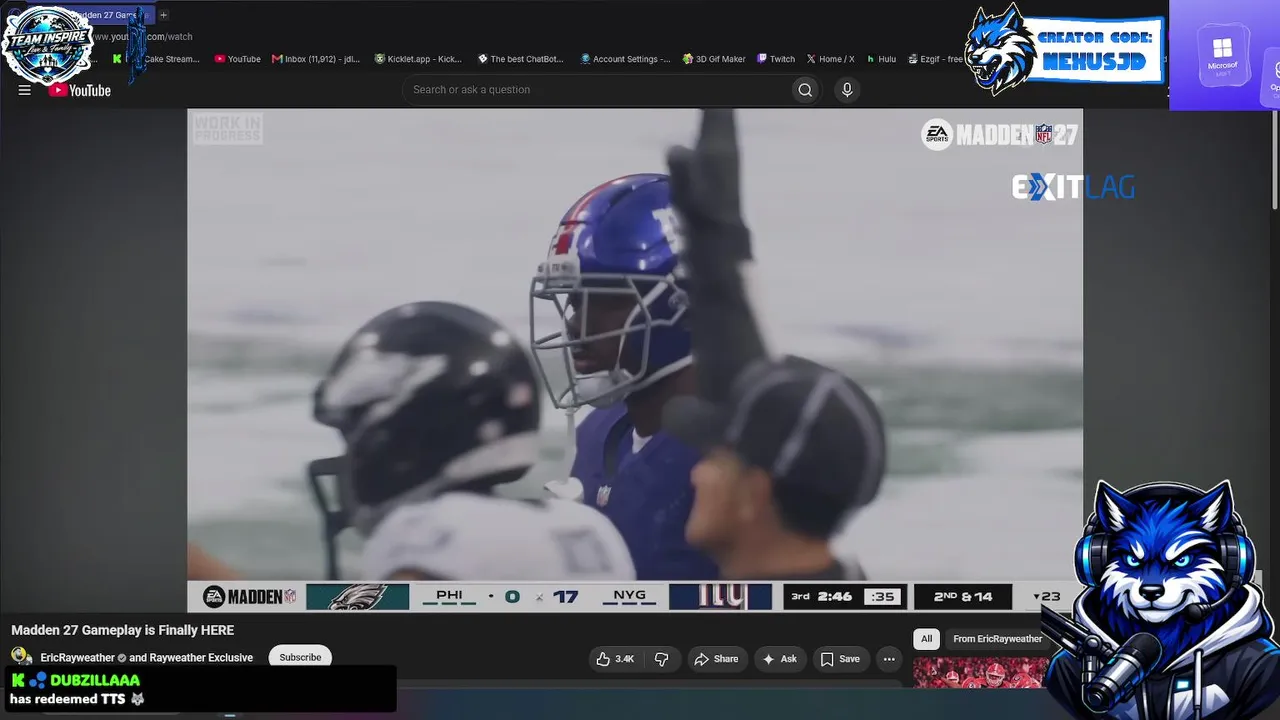Go to YouTube home via logo
Image resolution: width=1280 pixels, height=720 pixels.
click(80, 90)
